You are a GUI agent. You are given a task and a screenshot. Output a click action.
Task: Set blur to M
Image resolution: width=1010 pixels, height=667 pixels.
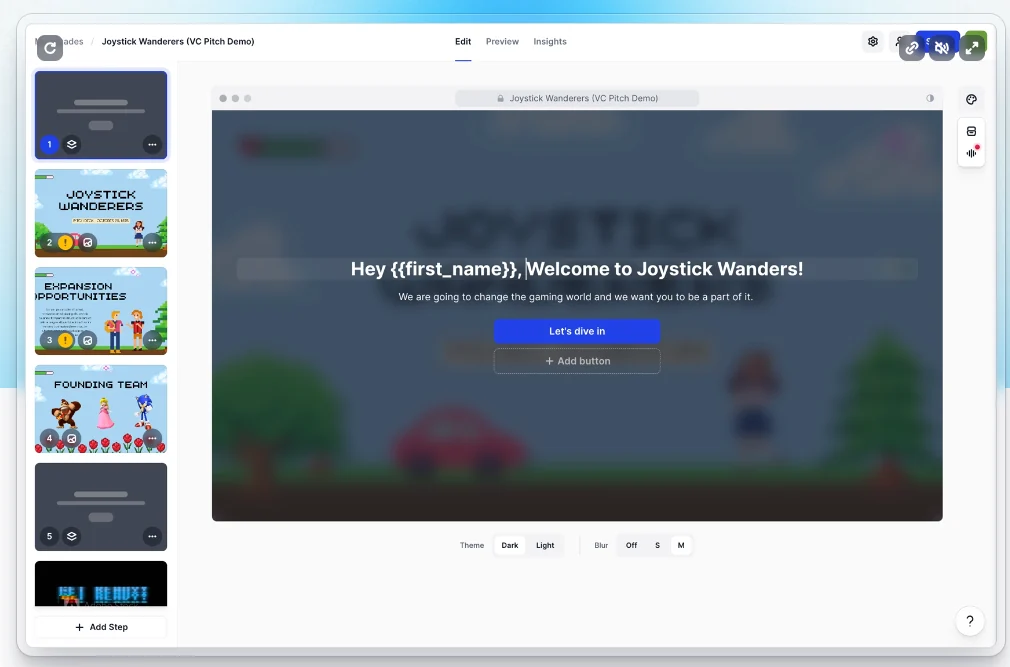[681, 545]
